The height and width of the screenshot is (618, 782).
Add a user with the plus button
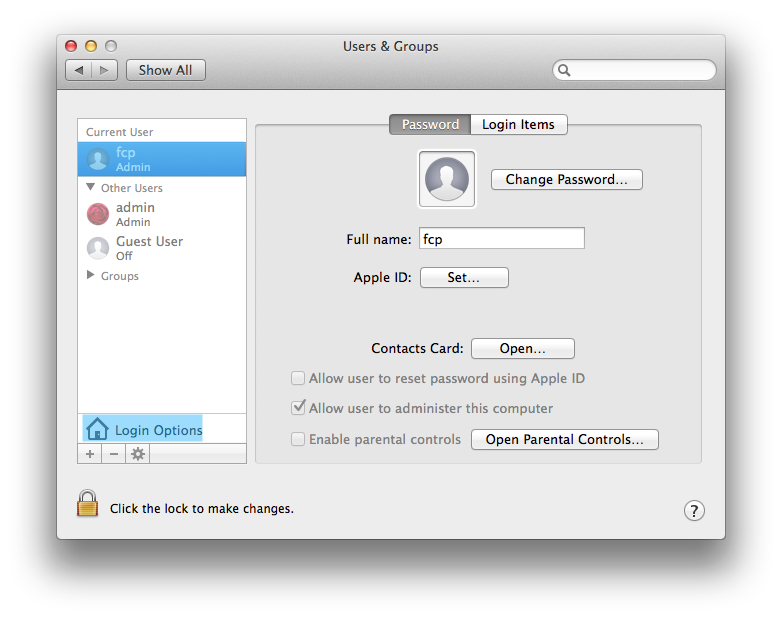pyautogui.click(x=90, y=454)
